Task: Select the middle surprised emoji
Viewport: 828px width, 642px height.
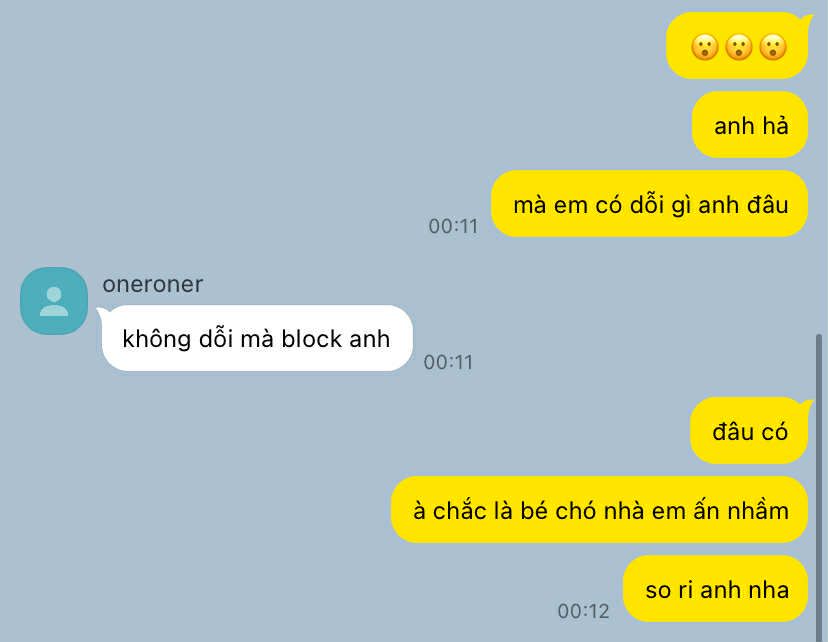Action: click(x=738, y=47)
